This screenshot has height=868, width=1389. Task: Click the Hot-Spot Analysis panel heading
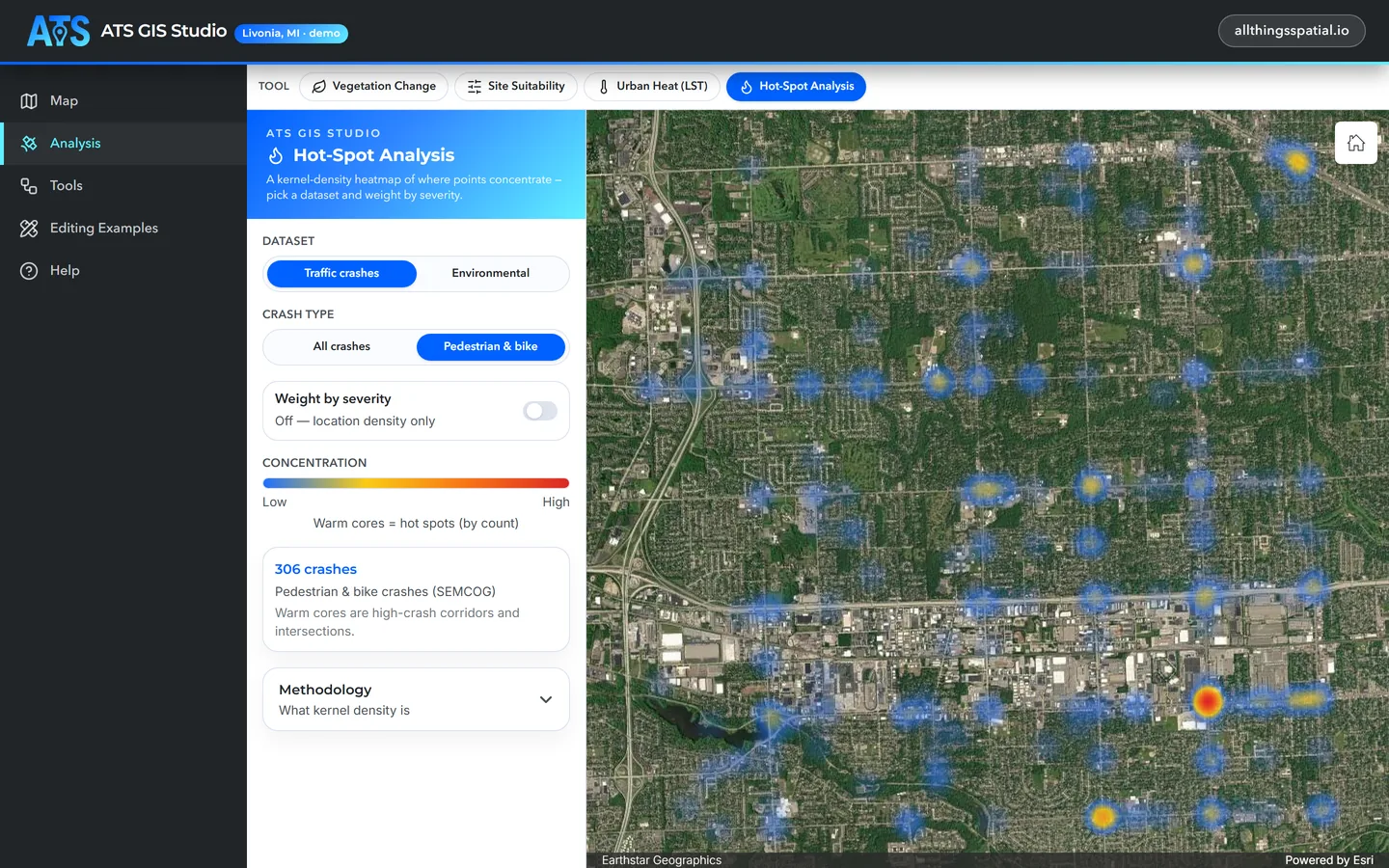tap(373, 155)
